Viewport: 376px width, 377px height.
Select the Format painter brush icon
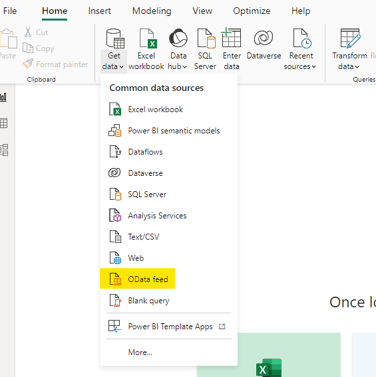point(28,63)
